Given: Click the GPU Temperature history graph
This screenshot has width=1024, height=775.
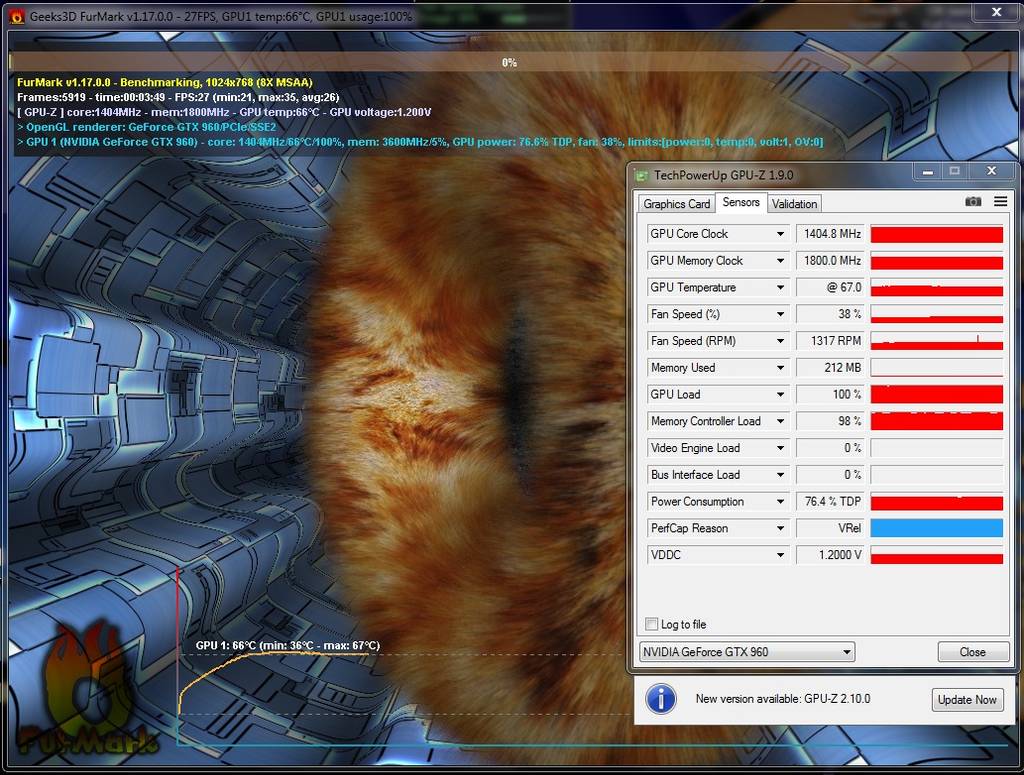Looking at the screenshot, I should coord(936,287).
